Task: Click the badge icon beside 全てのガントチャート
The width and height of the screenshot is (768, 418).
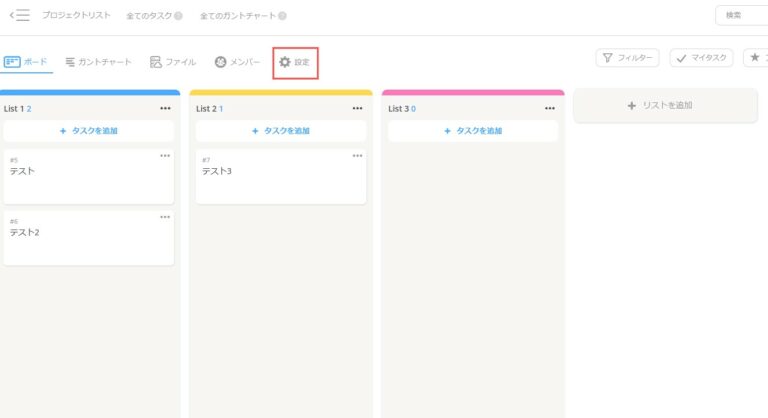Action: (282, 16)
